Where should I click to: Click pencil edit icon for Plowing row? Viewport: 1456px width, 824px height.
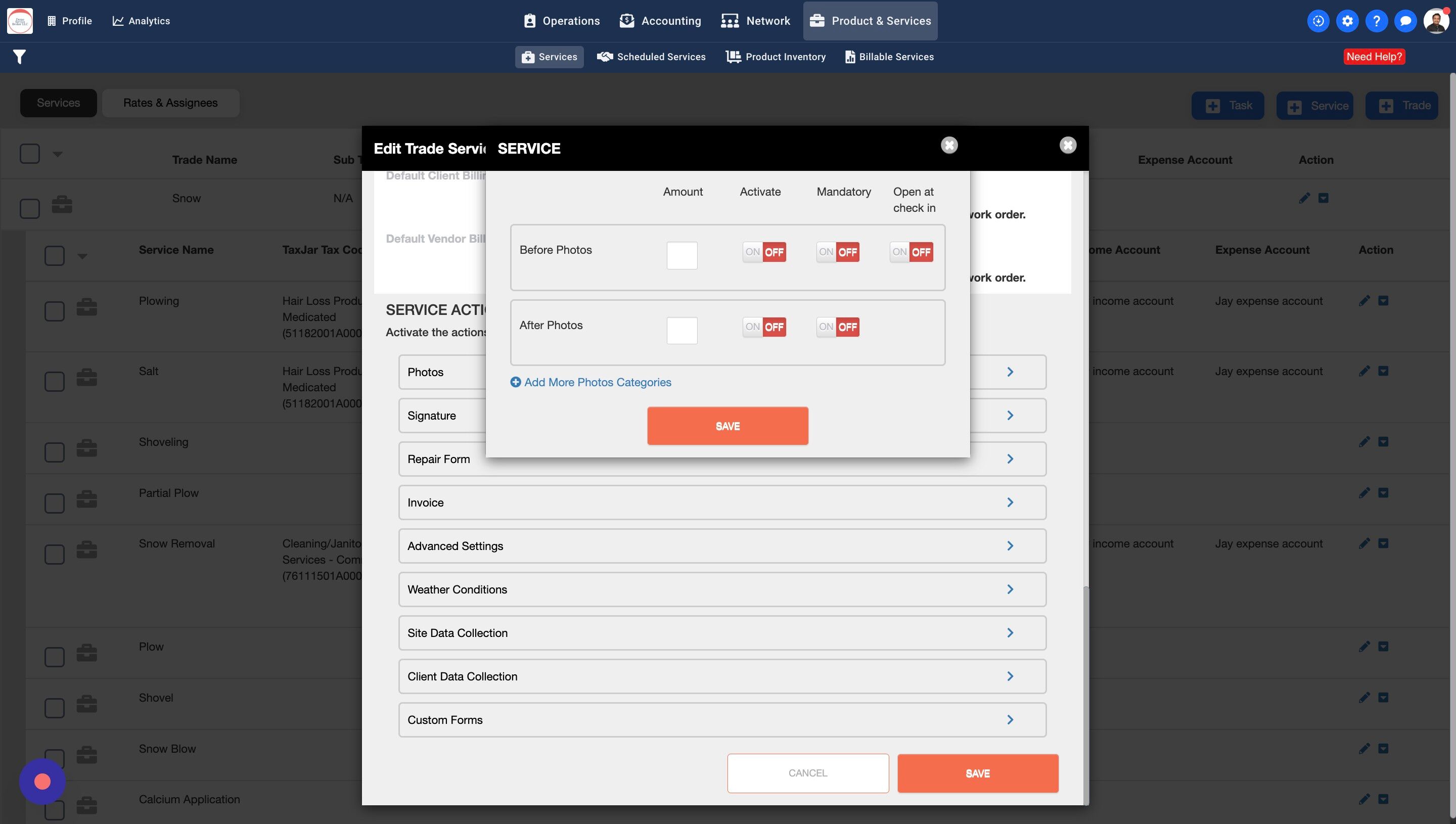pyautogui.click(x=1364, y=300)
